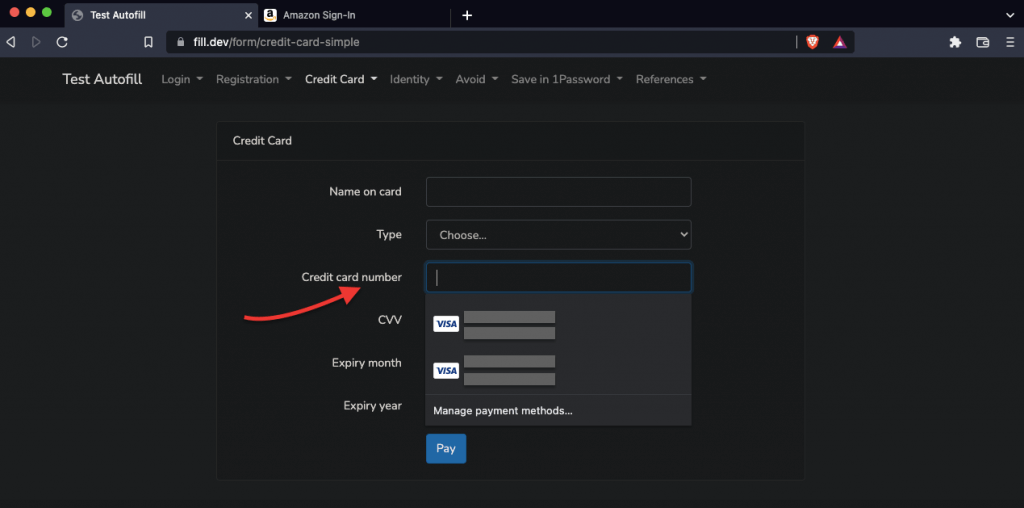This screenshot has height=508, width=1024.
Task: Open the browser hamburger menu
Action: tap(1010, 42)
